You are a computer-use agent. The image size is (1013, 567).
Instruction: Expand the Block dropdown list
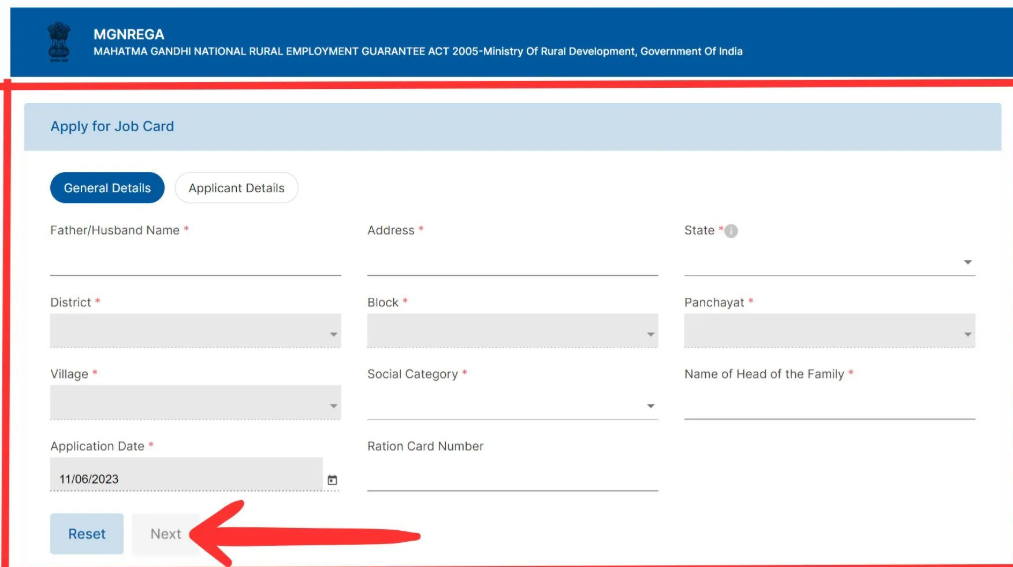click(512, 331)
